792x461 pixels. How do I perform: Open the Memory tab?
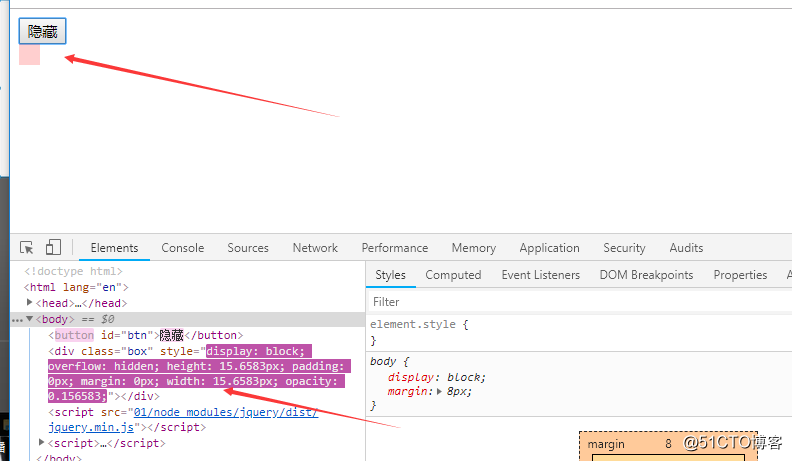click(474, 248)
